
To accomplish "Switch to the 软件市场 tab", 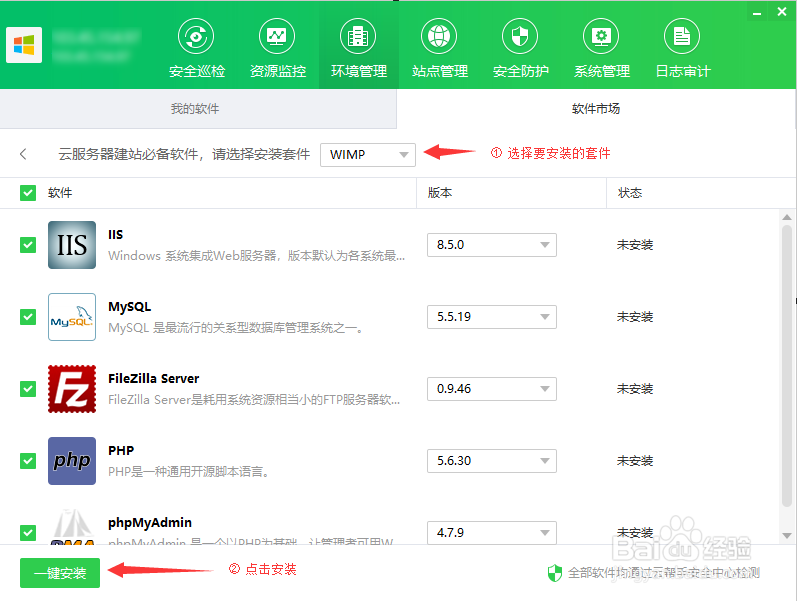I will click(596, 109).
